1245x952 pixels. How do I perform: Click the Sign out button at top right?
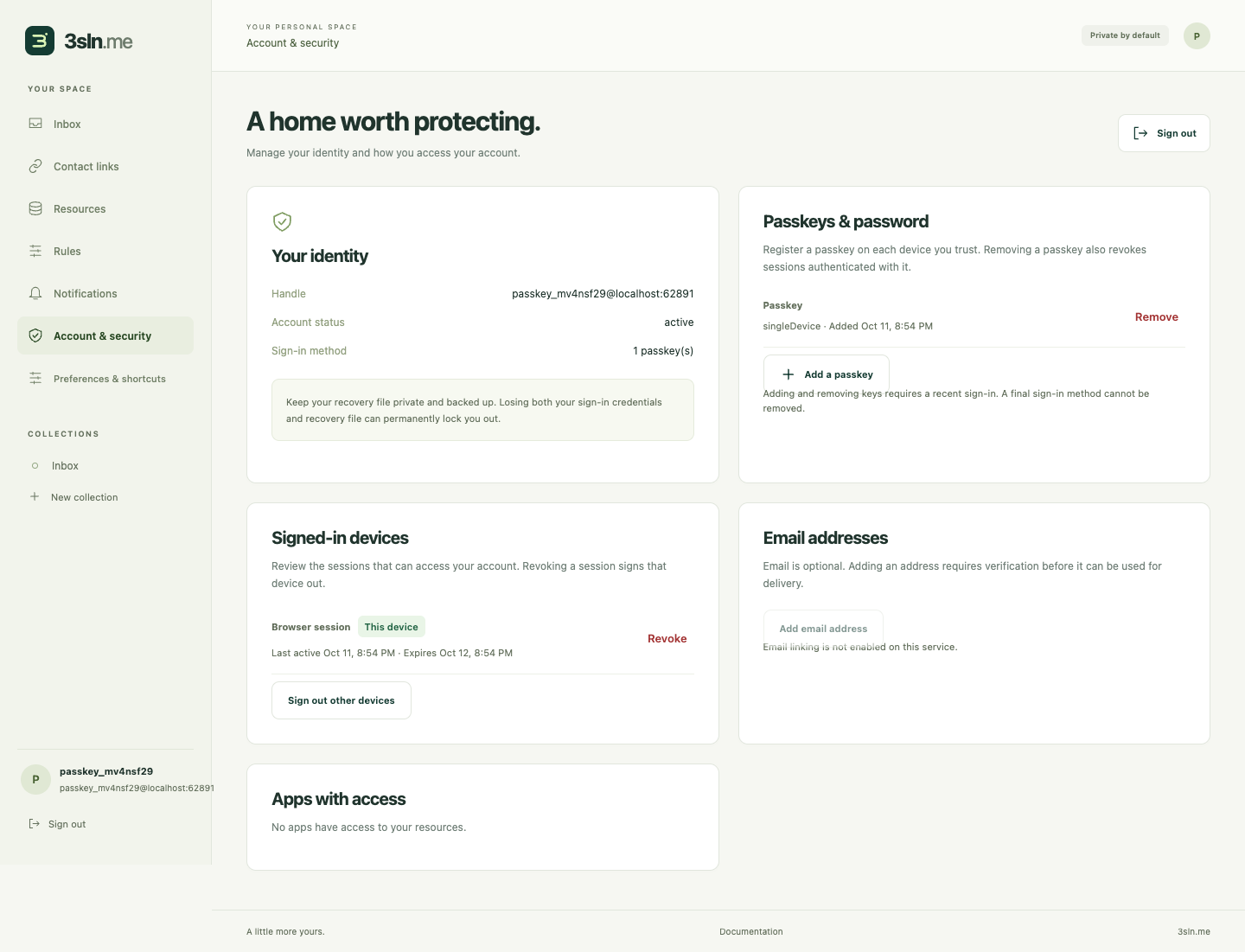pyautogui.click(x=1164, y=133)
